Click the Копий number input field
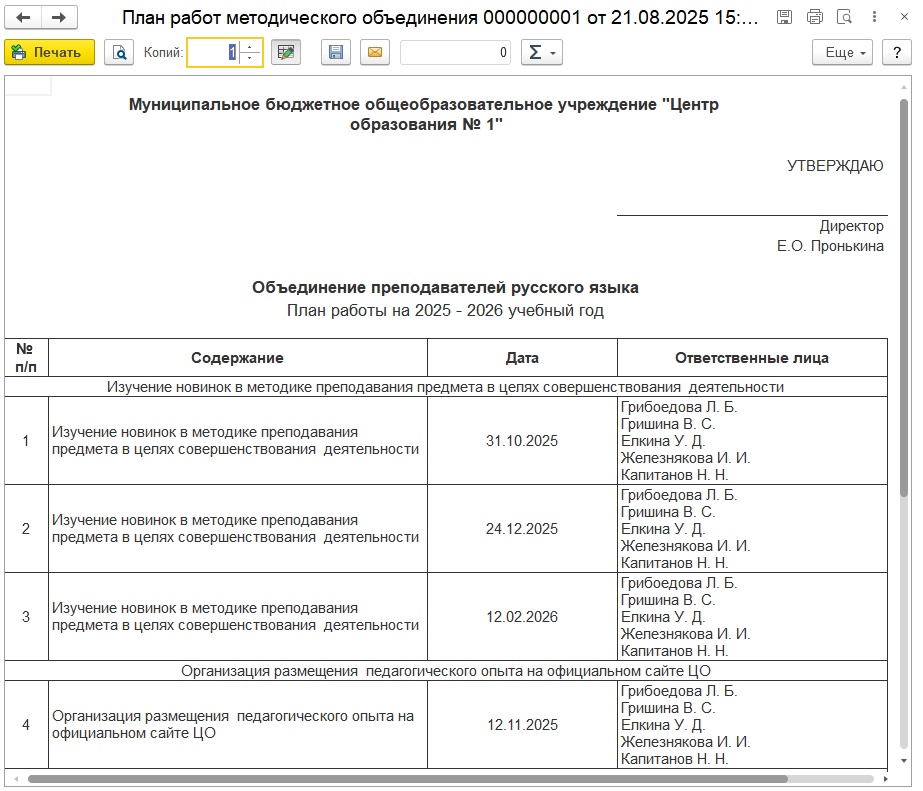Image resolution: width=923 pixels, height=791 pixels. tap(212, 52)
